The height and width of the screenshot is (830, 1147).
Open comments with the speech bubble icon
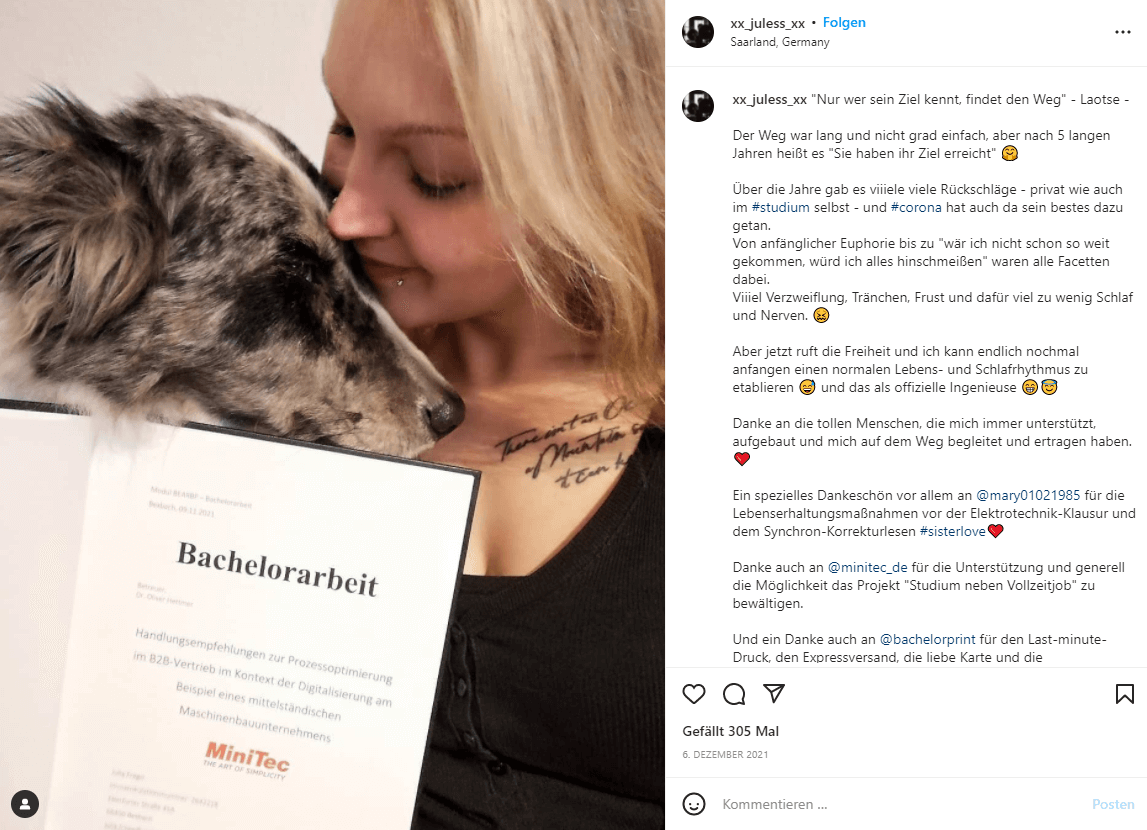coord(734,694)
